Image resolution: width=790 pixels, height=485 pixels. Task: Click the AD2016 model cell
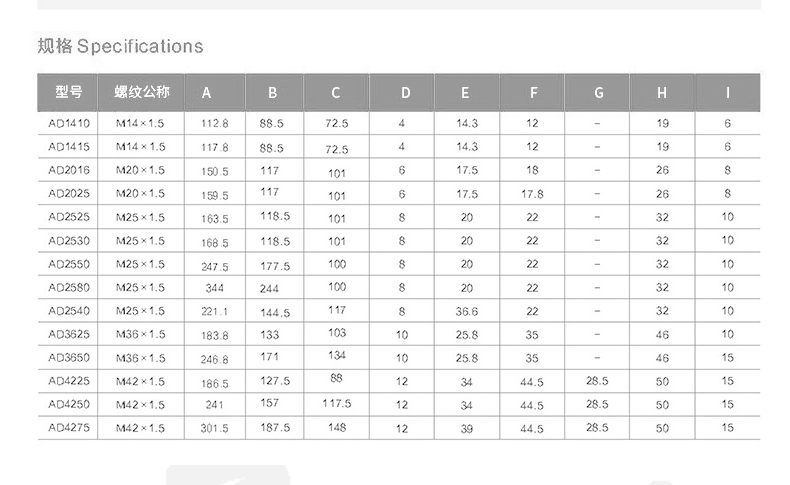click(69, 170)
